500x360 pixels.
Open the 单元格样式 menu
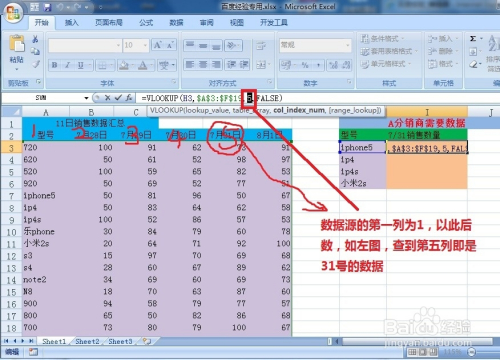pyautogui.click(x=386, y=63)
